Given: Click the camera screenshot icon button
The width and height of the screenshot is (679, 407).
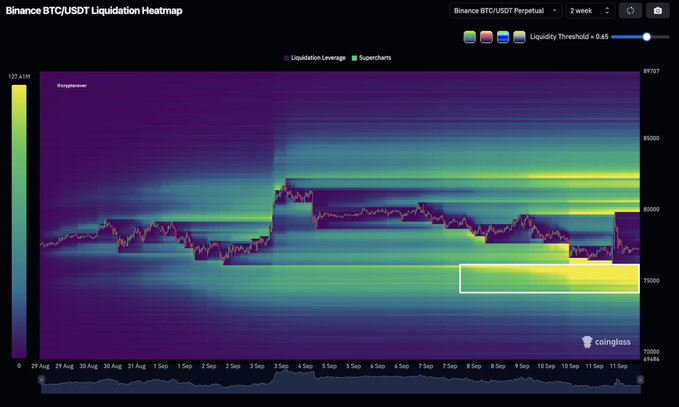Looking at the screenshot, I should tap(658, 11).
